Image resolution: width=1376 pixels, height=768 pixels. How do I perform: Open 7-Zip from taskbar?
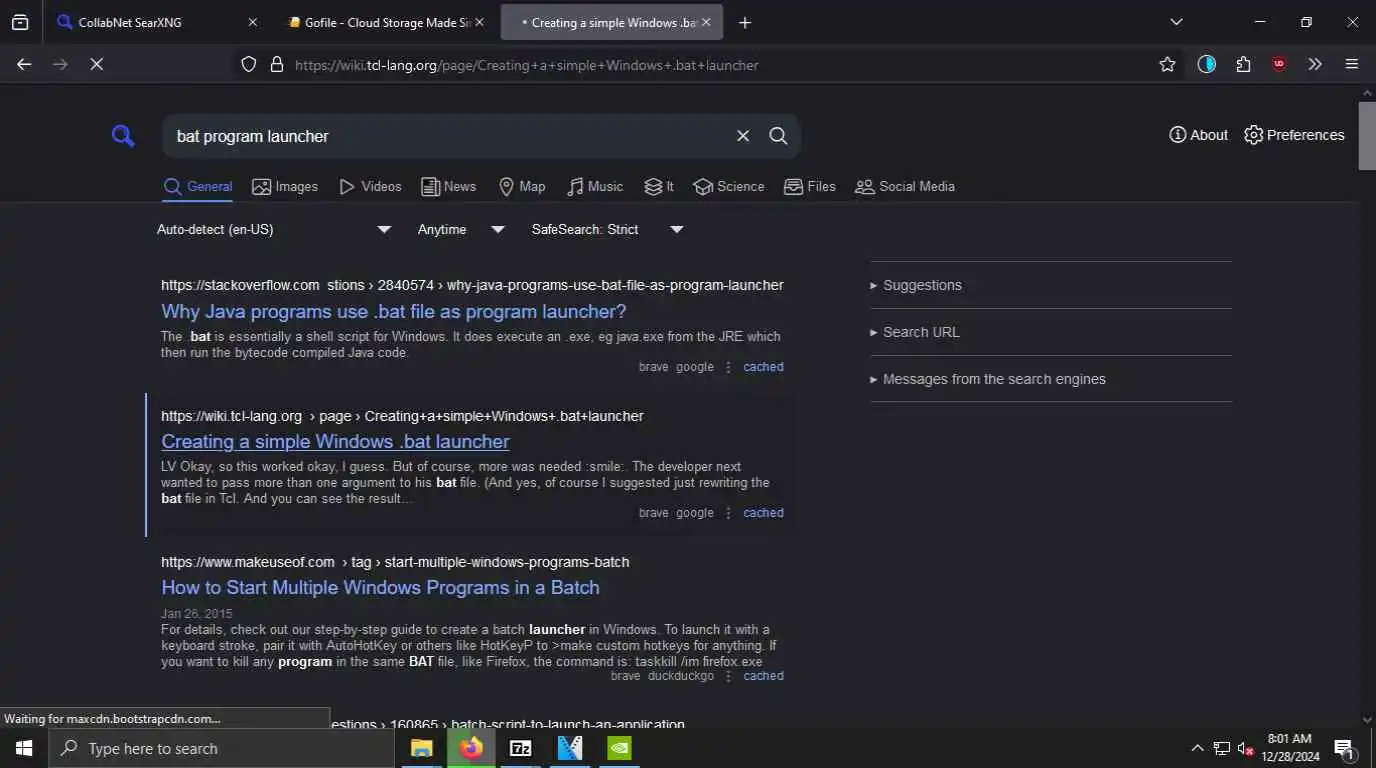coord(520,748)
